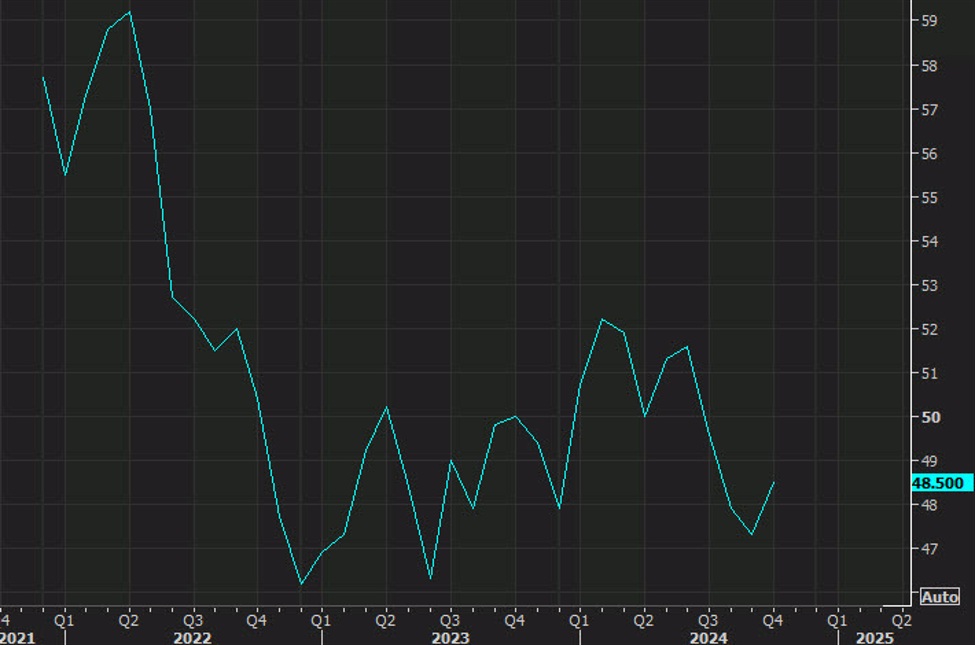Click the Q2 marker under 2023
The width and height of the screenshot is (975, 645).
click(x=385, y=620)
